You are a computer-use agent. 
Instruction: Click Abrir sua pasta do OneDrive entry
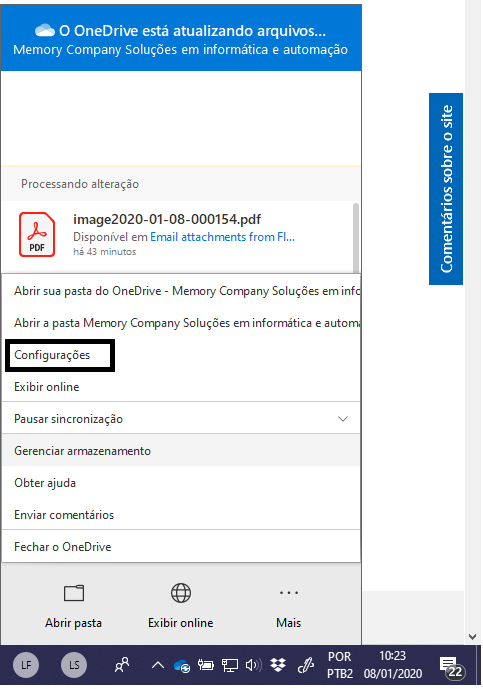point(181,291)
